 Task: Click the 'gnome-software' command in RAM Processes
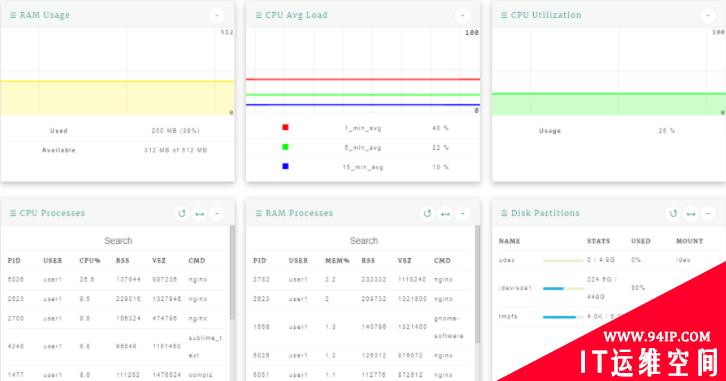tap(448, 327)
